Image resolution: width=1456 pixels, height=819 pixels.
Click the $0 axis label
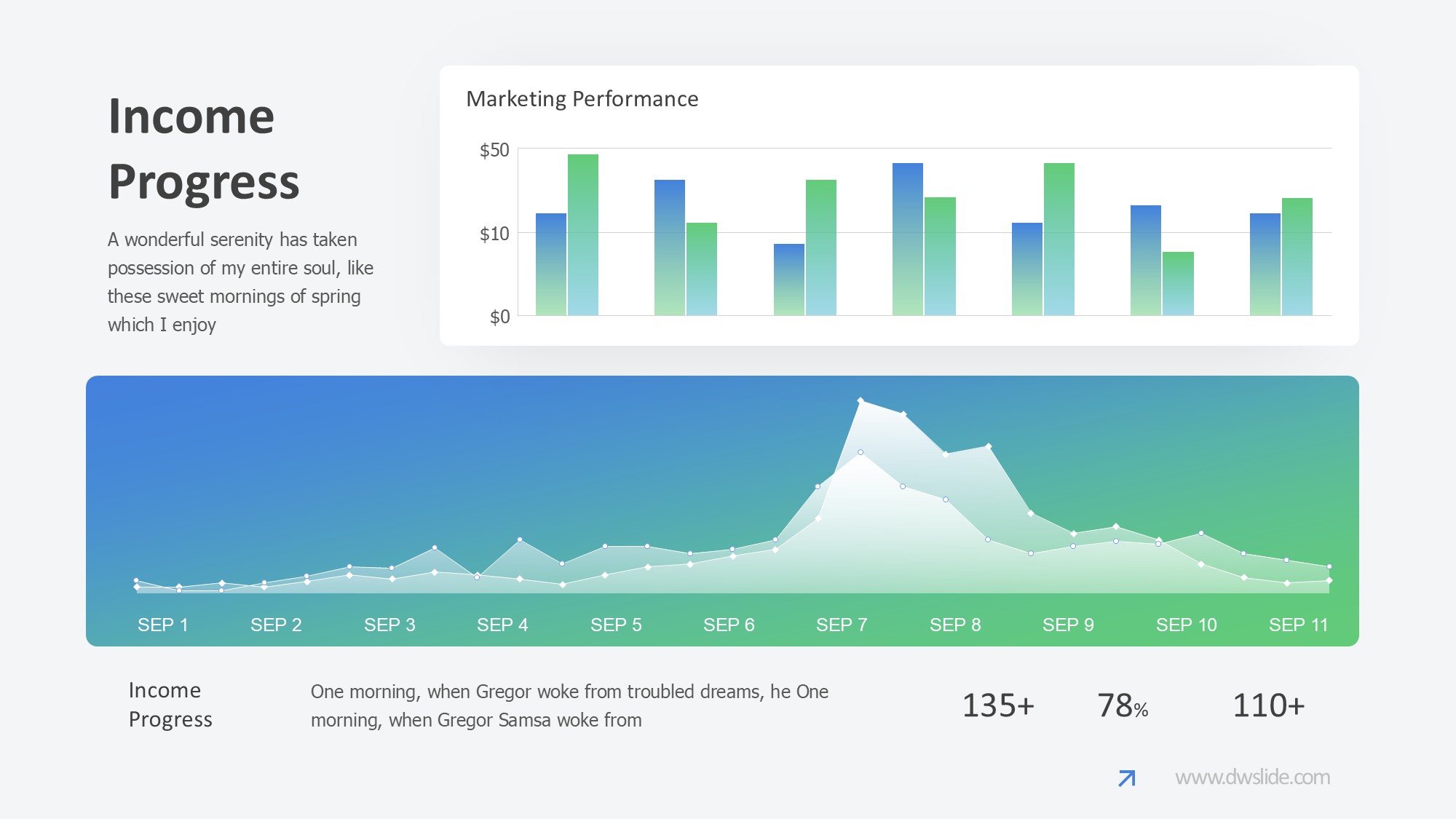499,317
